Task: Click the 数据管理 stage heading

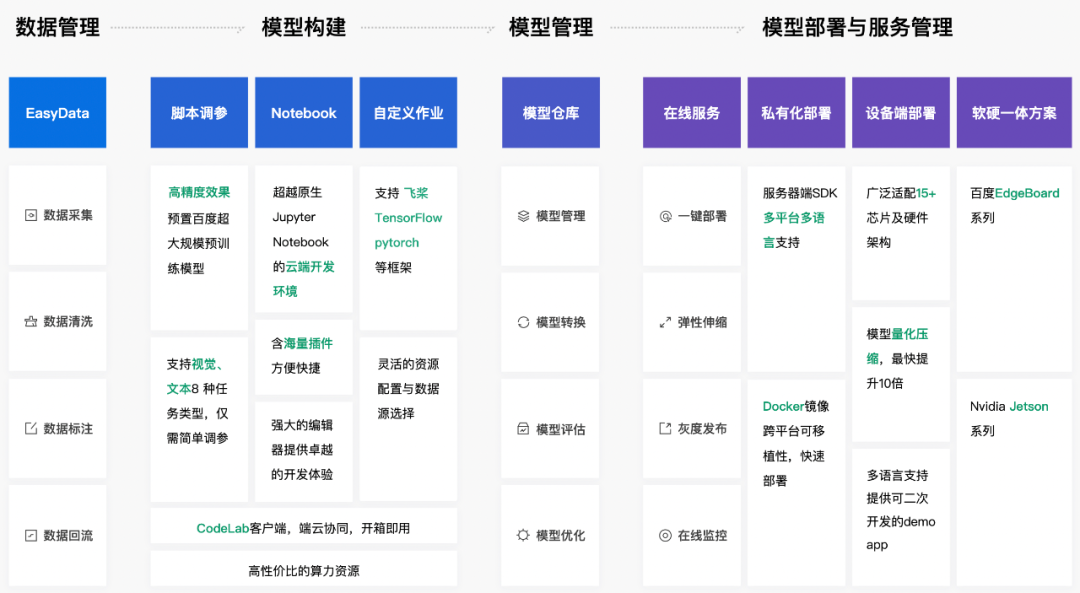Action: point(58,28)
